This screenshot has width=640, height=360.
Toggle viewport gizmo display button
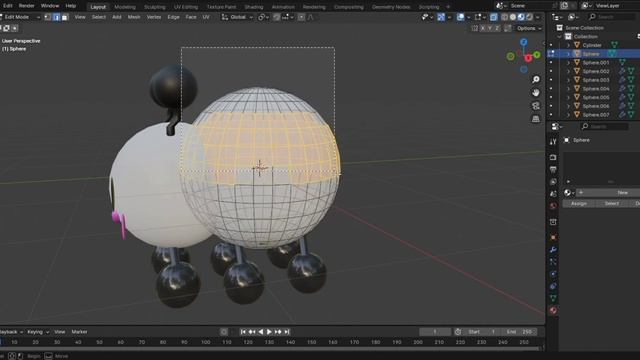point(441,17)
